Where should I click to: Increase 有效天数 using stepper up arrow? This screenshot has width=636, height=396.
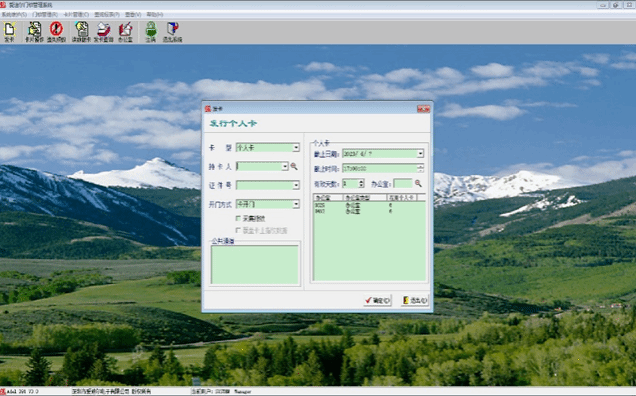361,182
